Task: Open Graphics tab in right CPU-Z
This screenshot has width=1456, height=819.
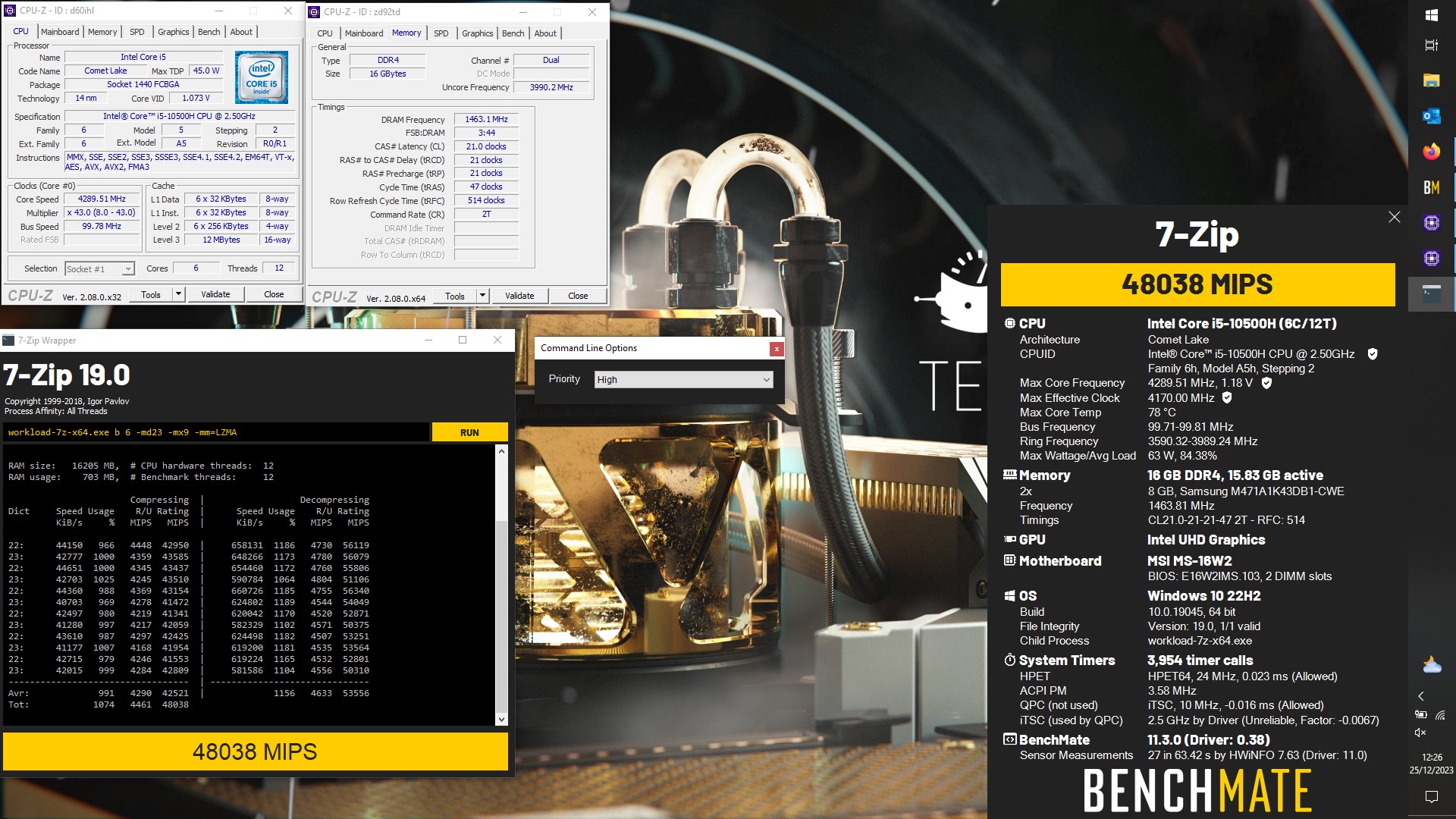Action: point(477,33)
